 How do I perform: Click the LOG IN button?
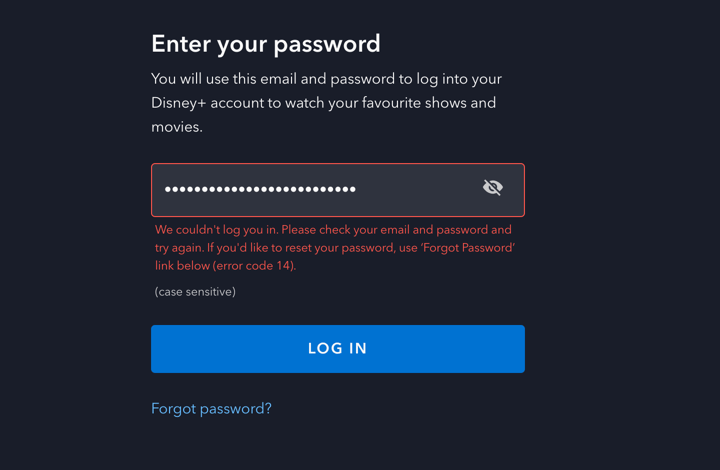[337, 349]
